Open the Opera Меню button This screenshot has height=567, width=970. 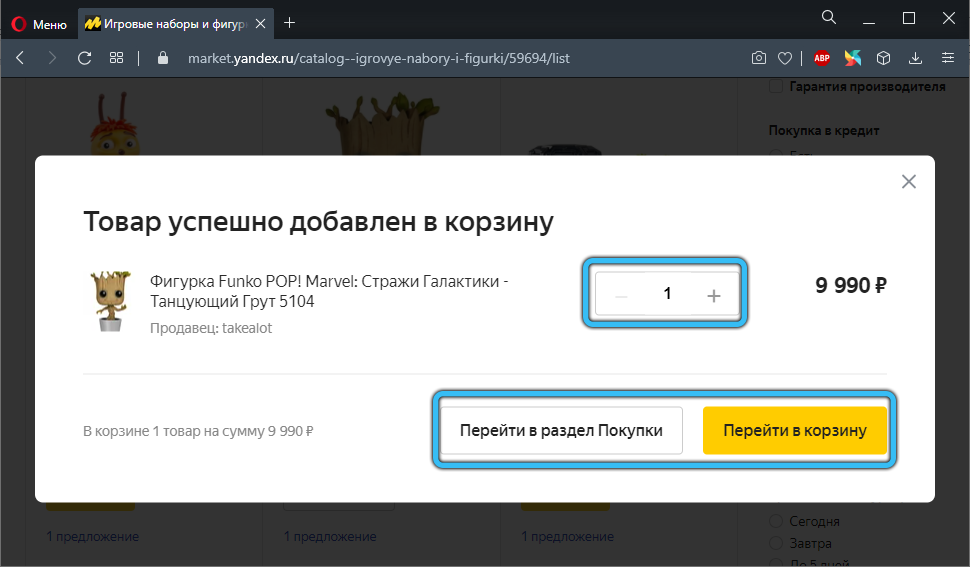coord(38,24)
